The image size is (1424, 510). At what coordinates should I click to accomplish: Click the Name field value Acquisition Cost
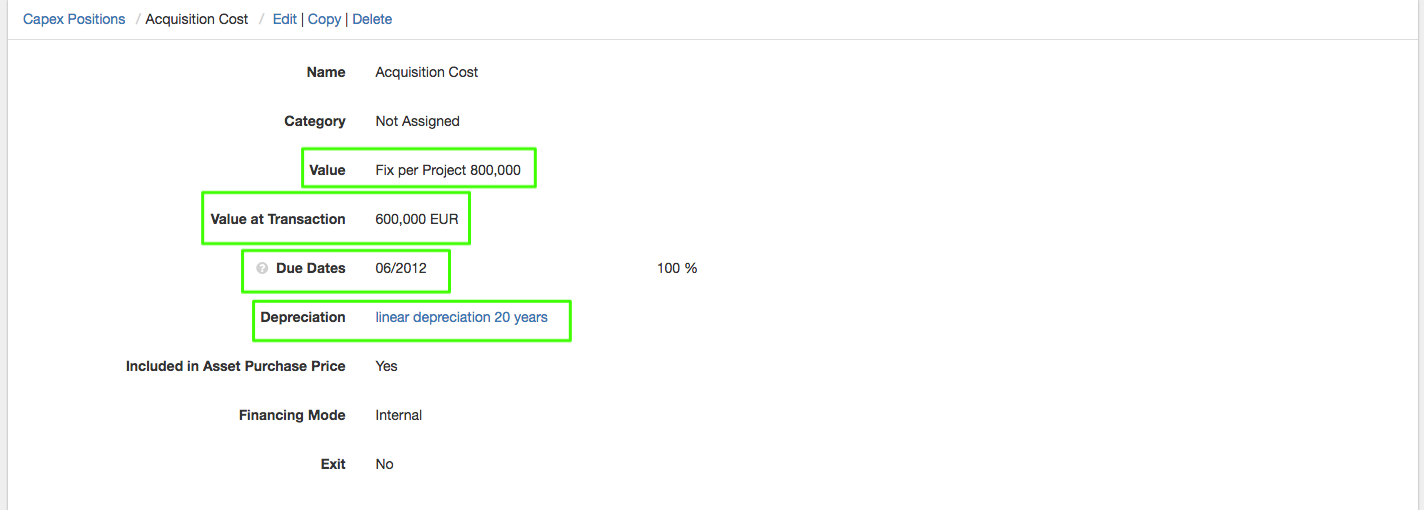pos(427,72)
